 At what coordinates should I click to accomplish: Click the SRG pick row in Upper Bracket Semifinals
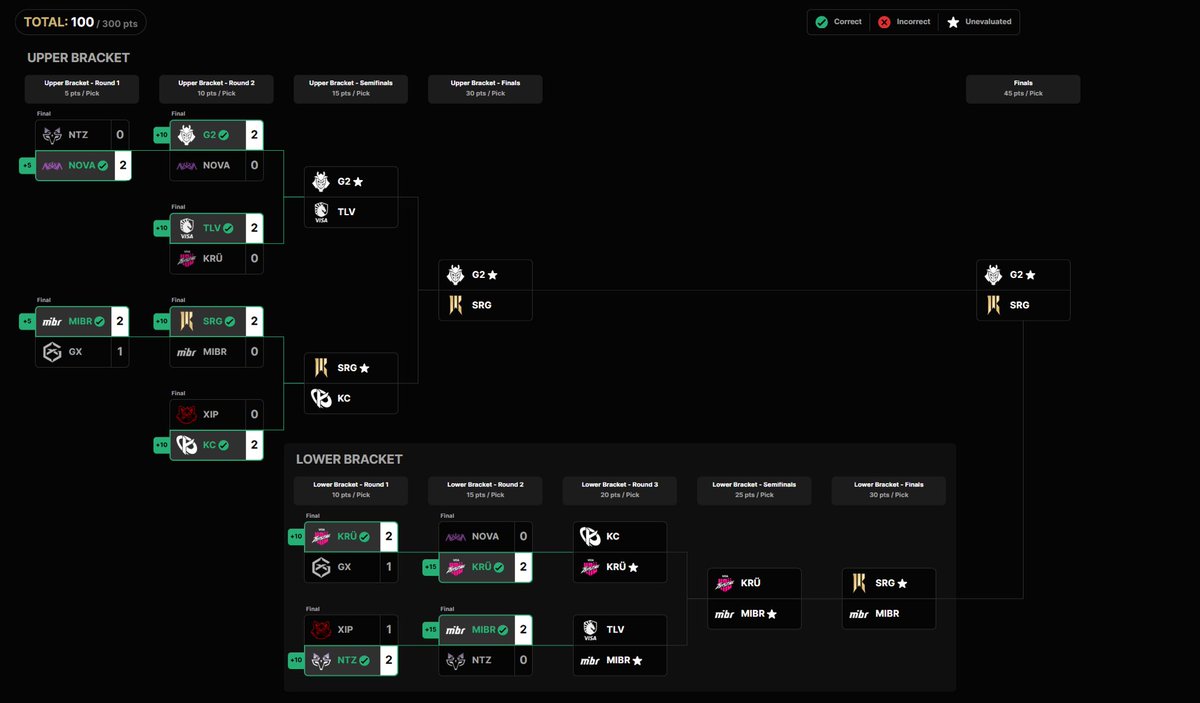point(351,368)
